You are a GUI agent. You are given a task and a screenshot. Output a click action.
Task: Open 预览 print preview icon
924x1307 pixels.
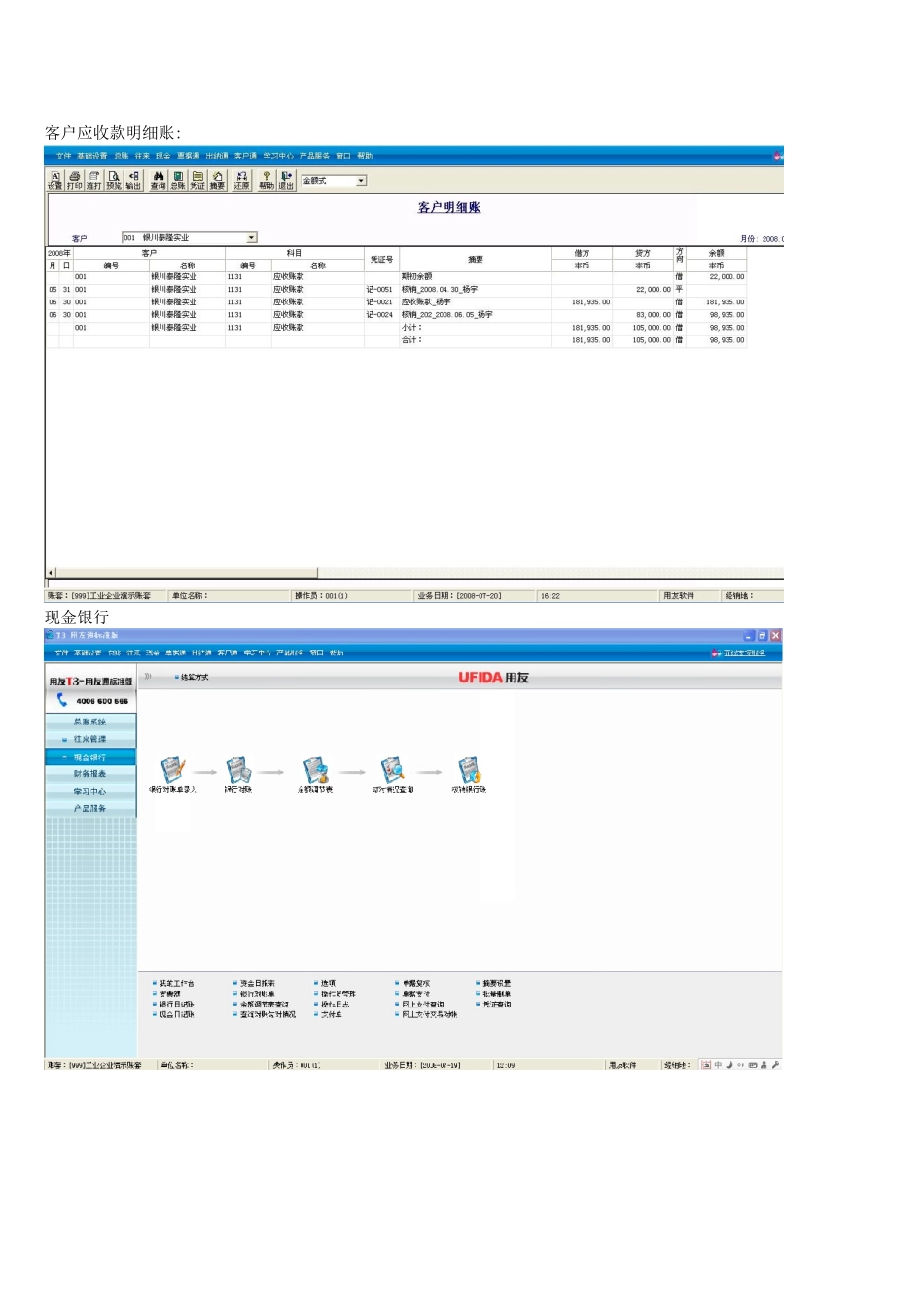tap(114, 180)
